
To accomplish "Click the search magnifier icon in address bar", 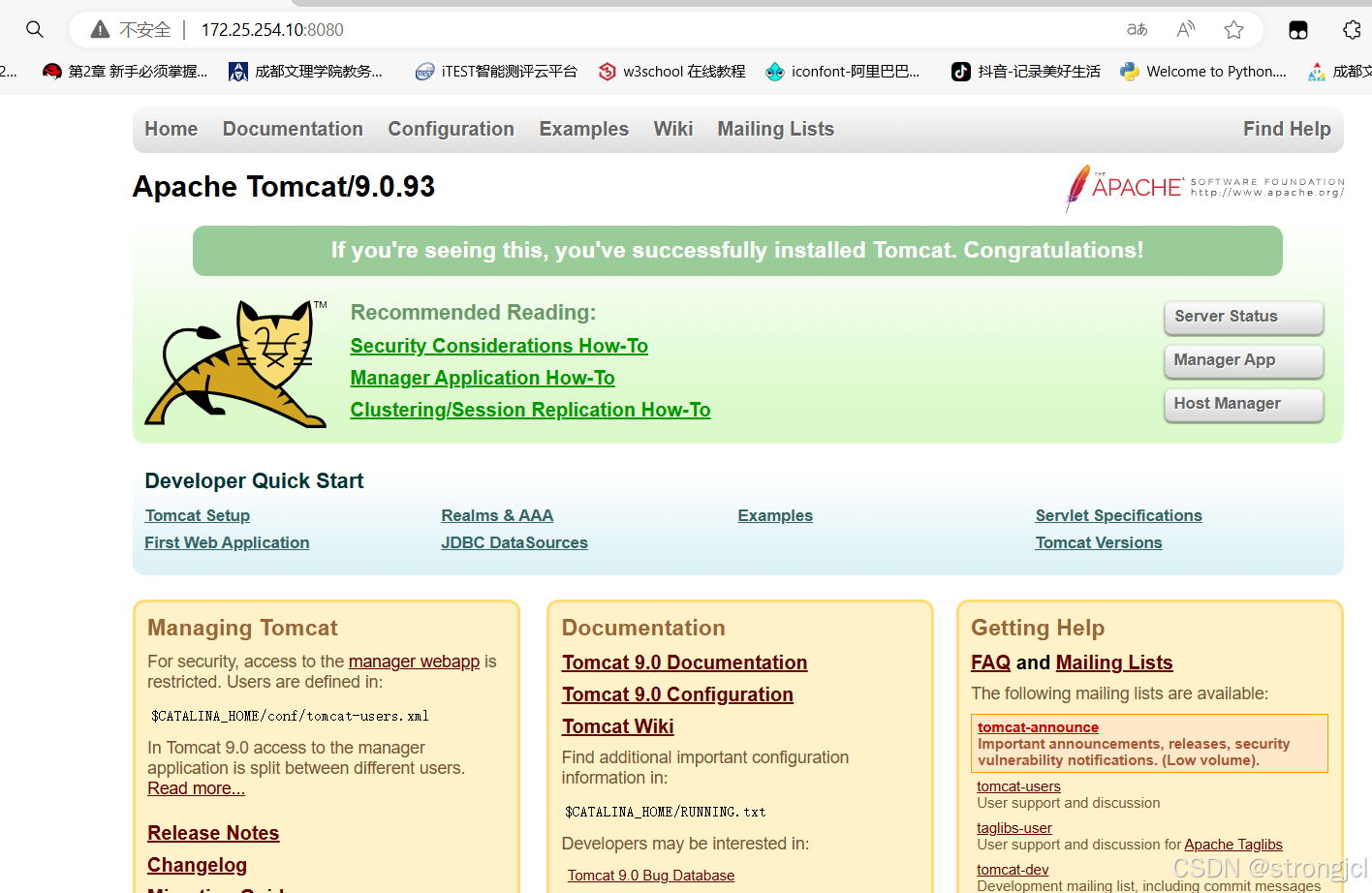I will (x=35, y=29).
